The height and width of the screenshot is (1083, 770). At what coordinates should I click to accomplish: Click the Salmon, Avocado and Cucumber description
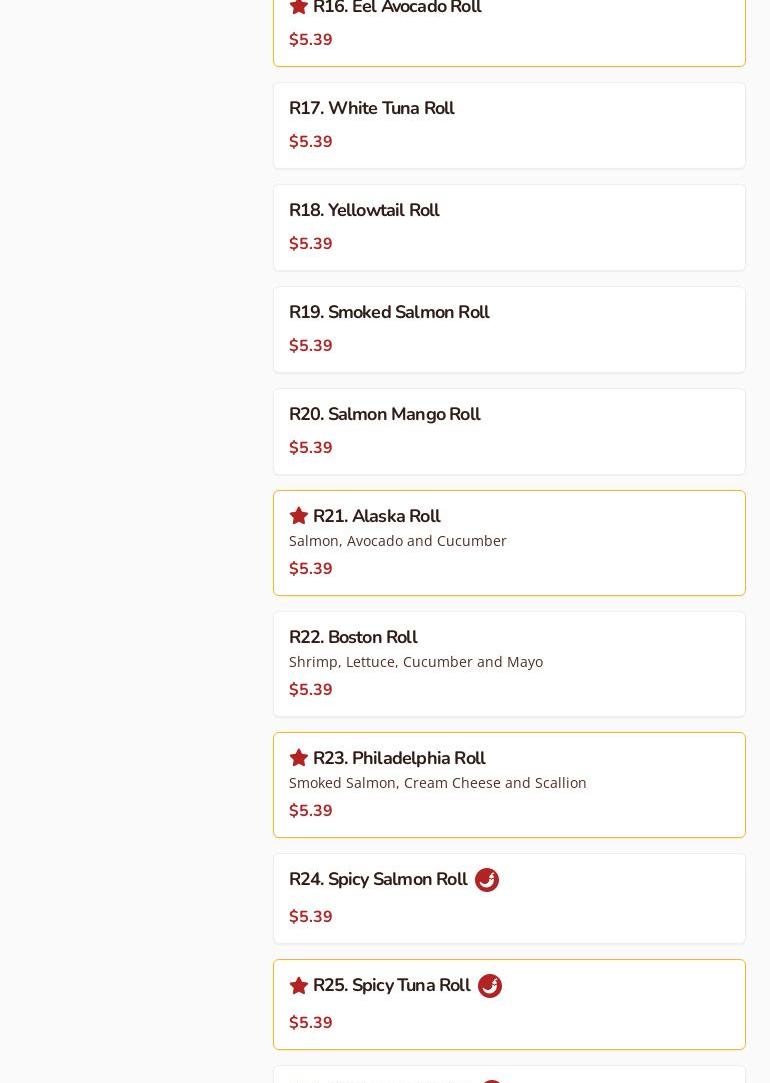[x=398, y=541]
